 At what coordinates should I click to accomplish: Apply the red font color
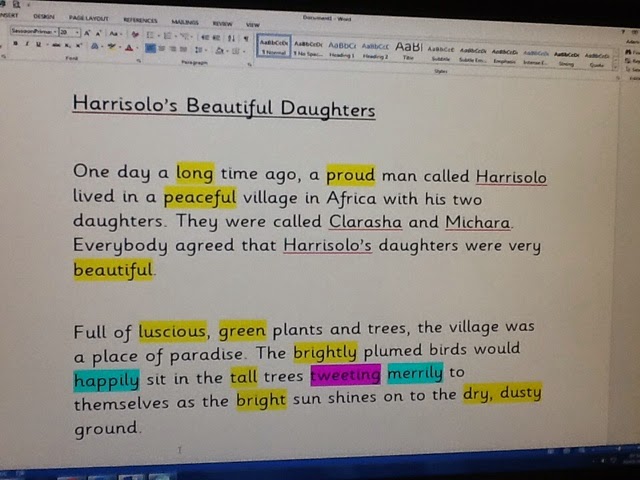coord(129,48)
